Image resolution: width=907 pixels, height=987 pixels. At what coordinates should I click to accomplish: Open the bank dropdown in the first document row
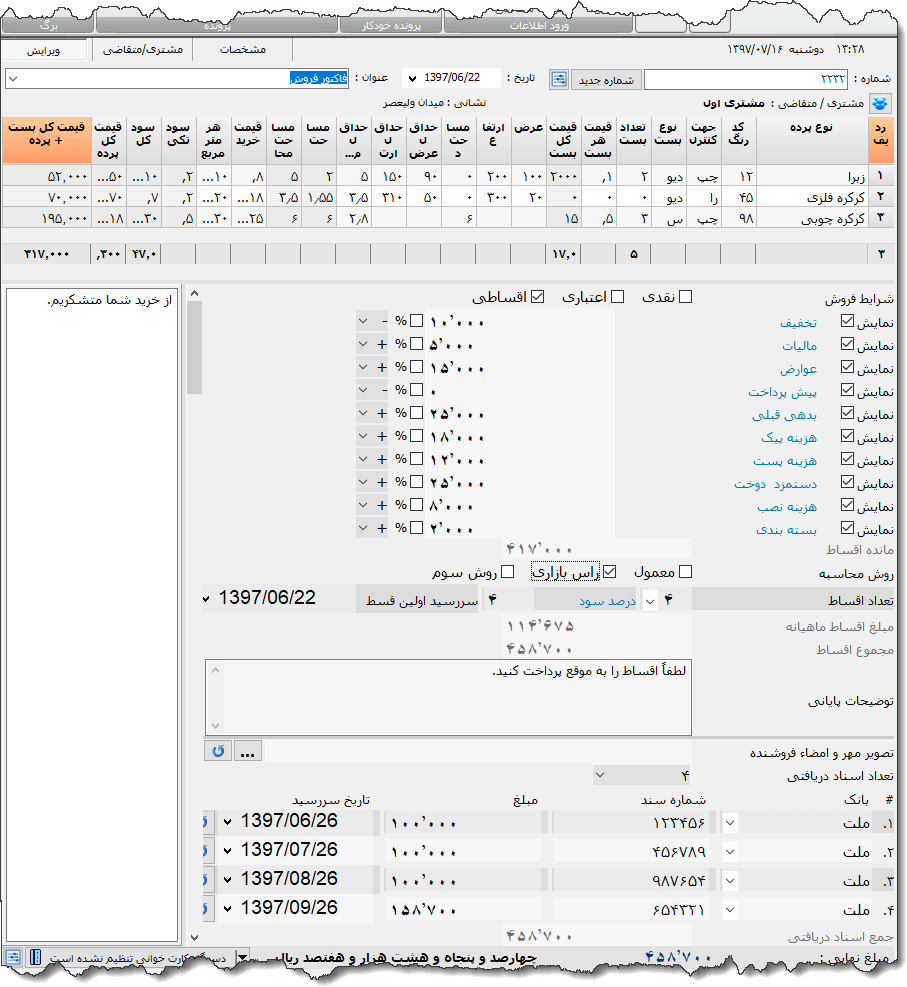click(x=730, y=822)
